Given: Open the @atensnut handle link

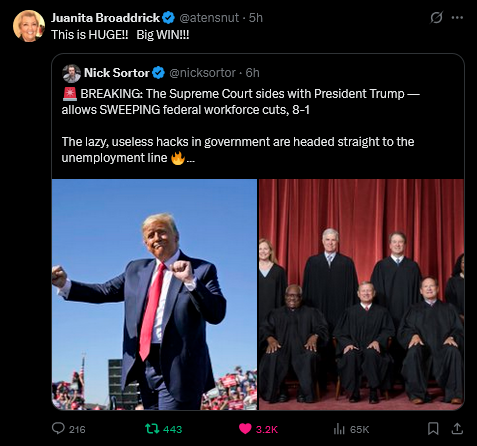Looking at the screenshot, I should pos(209,18).
